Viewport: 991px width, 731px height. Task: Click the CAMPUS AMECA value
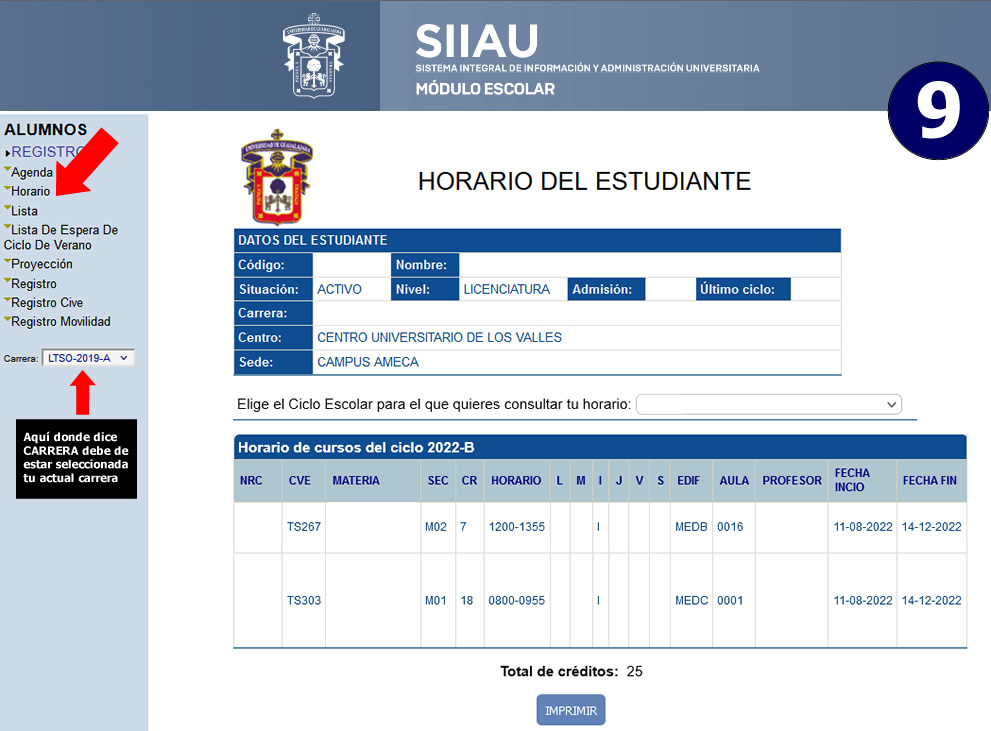coord(368,362)
